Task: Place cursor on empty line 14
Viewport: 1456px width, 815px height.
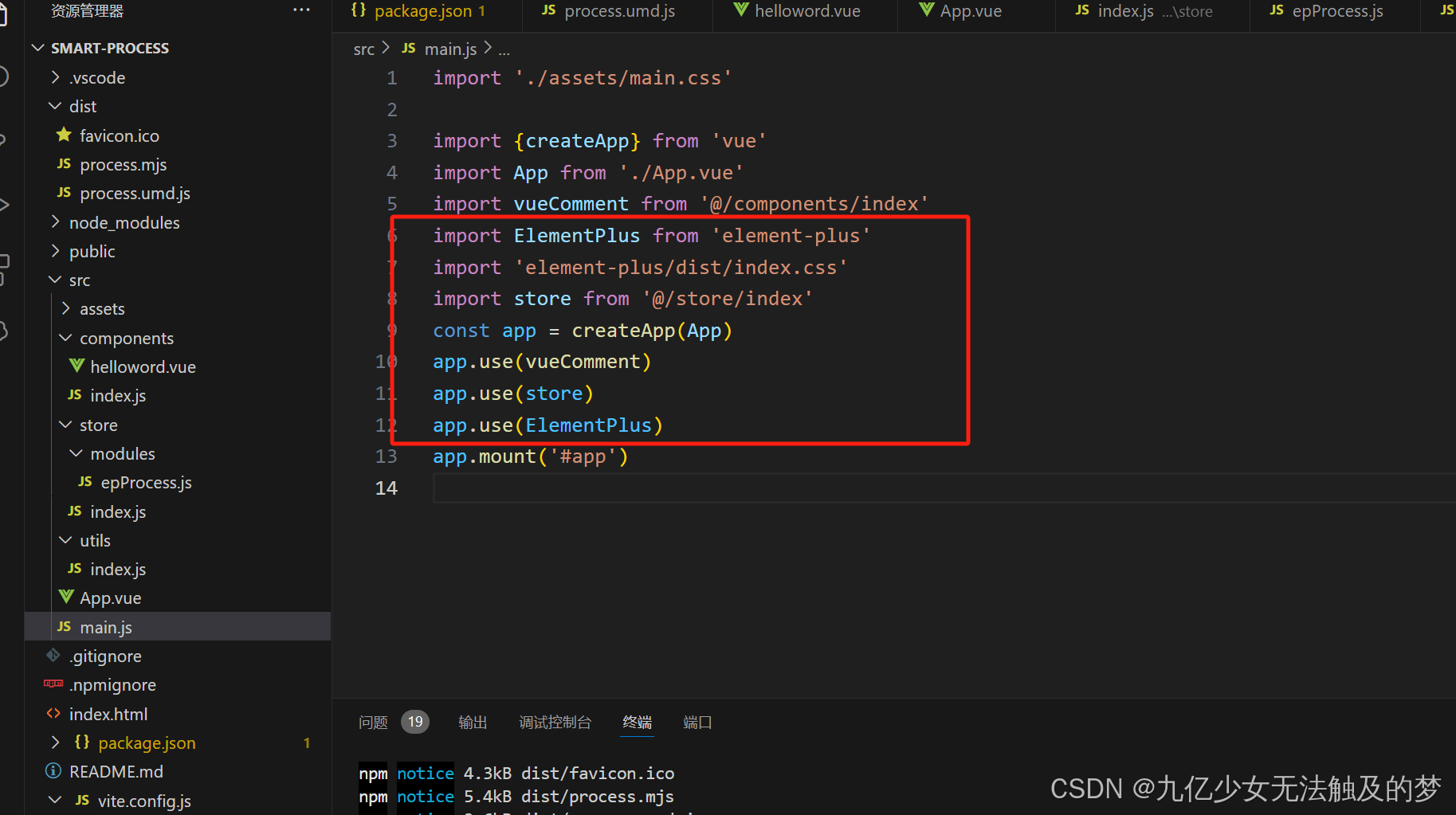Action: 944,488
